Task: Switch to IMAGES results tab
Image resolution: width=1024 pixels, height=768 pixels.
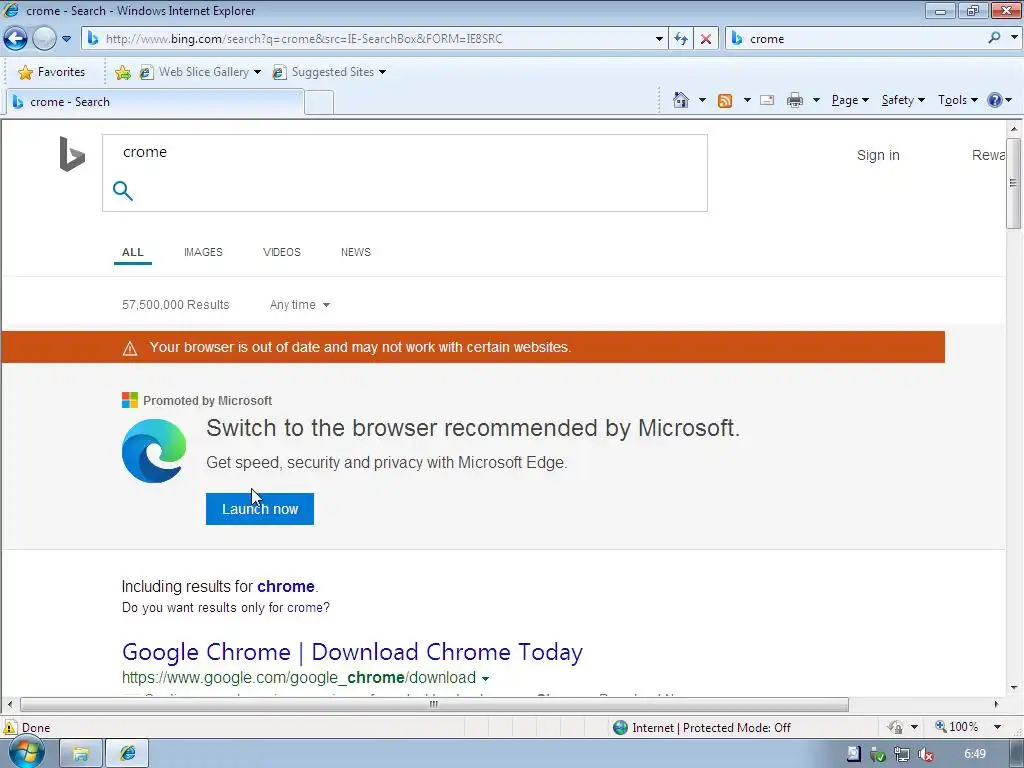Action: pyautogui.click(x=203, y=252)
